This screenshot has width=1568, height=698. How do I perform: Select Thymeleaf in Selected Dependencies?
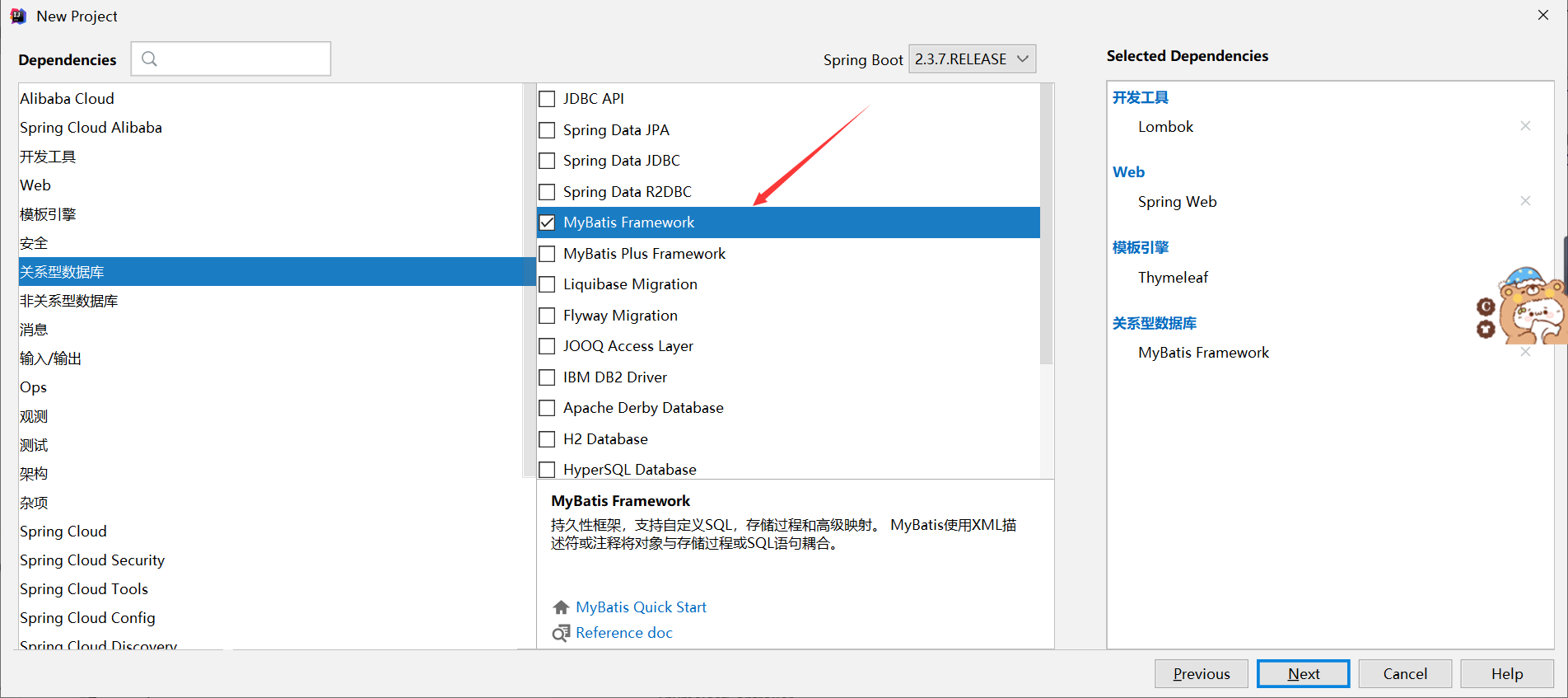(x=1173, y=277)
